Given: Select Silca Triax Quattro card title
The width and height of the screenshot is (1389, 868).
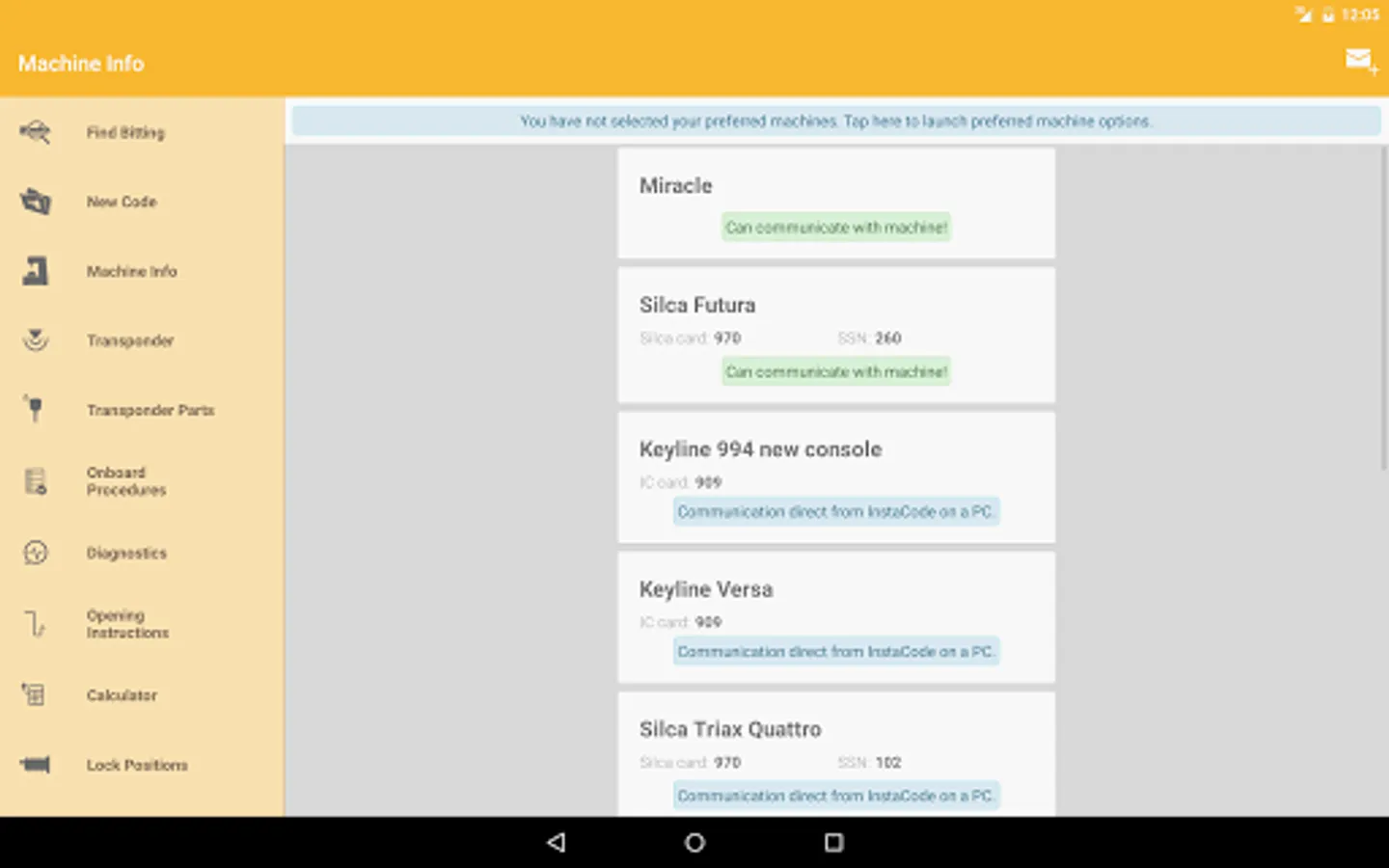Looking at the screenshot, I should coord(730,729).
